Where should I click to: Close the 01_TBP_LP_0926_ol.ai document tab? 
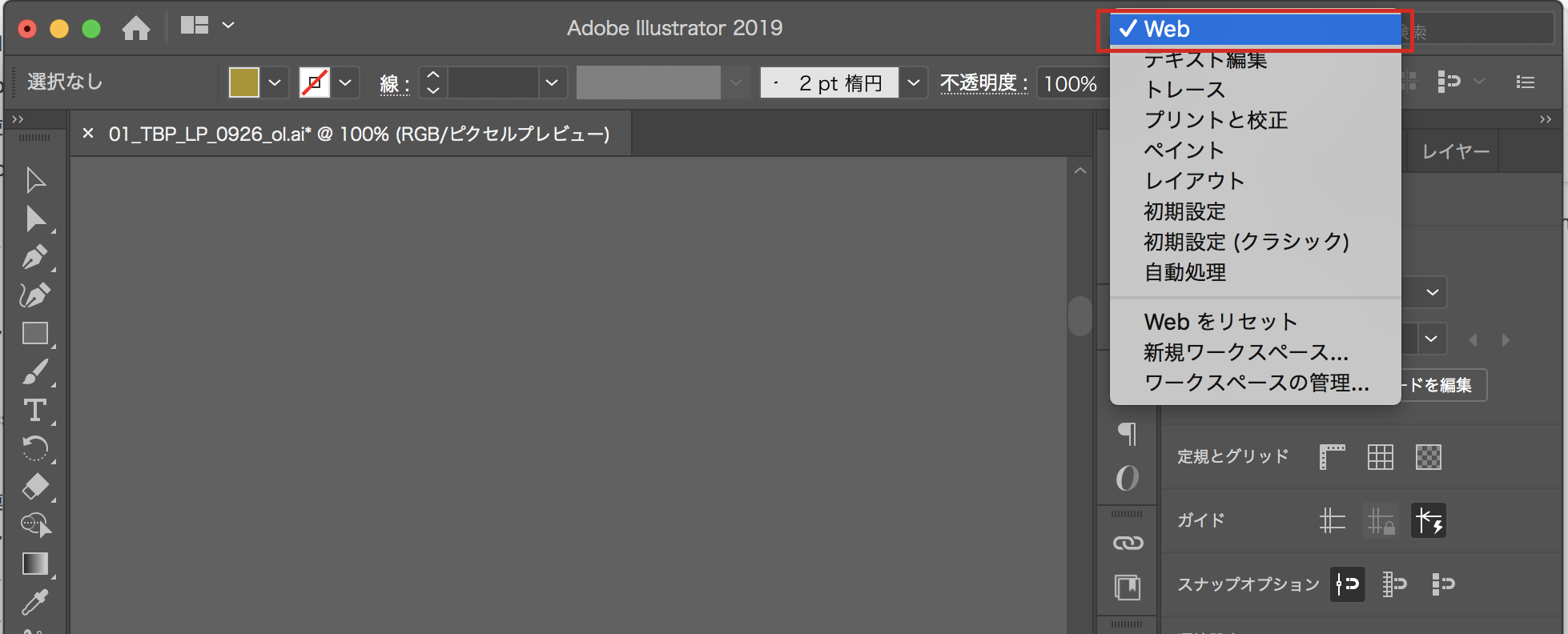(88, 134)
